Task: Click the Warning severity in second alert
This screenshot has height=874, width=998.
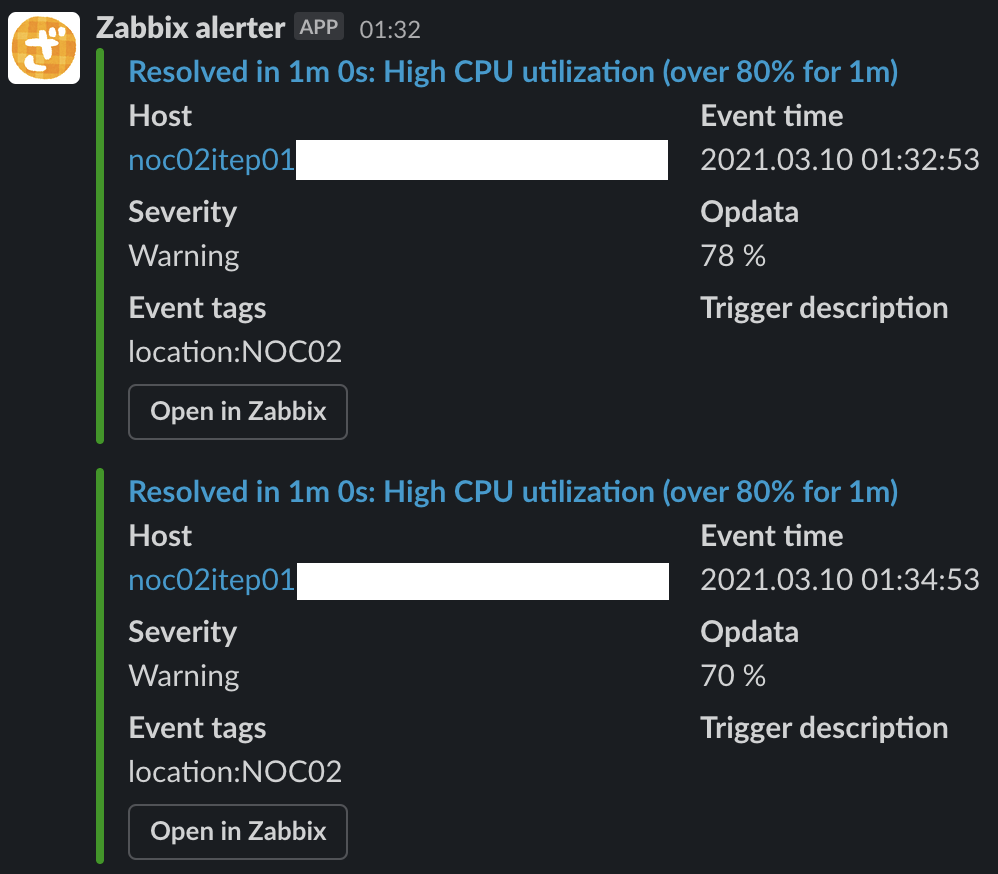Action: (x=184, y=676)
